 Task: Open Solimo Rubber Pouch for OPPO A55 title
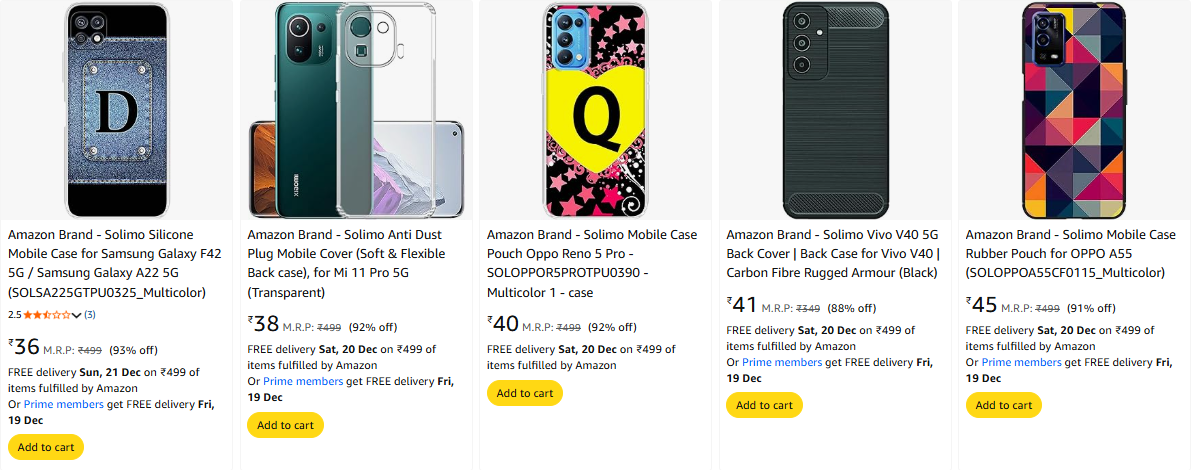point(1070,253)
